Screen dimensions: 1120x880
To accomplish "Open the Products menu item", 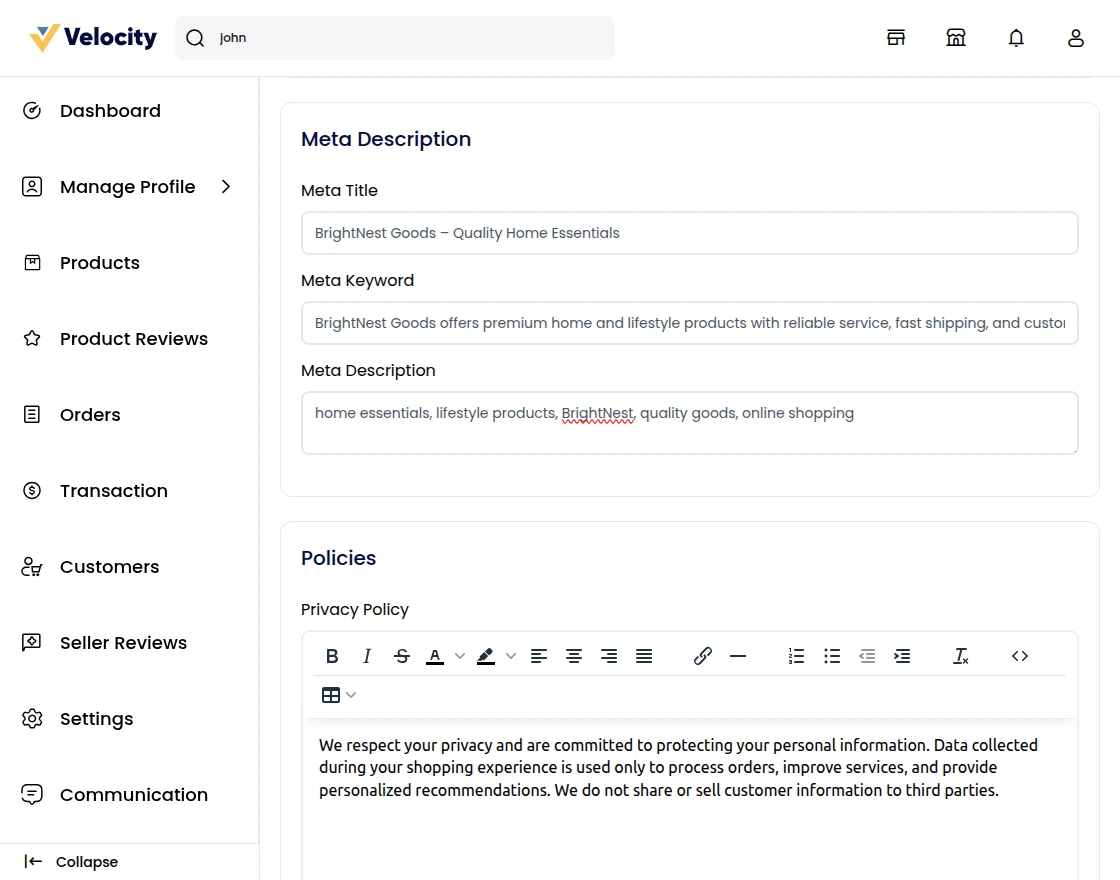I will click(100, 263).
